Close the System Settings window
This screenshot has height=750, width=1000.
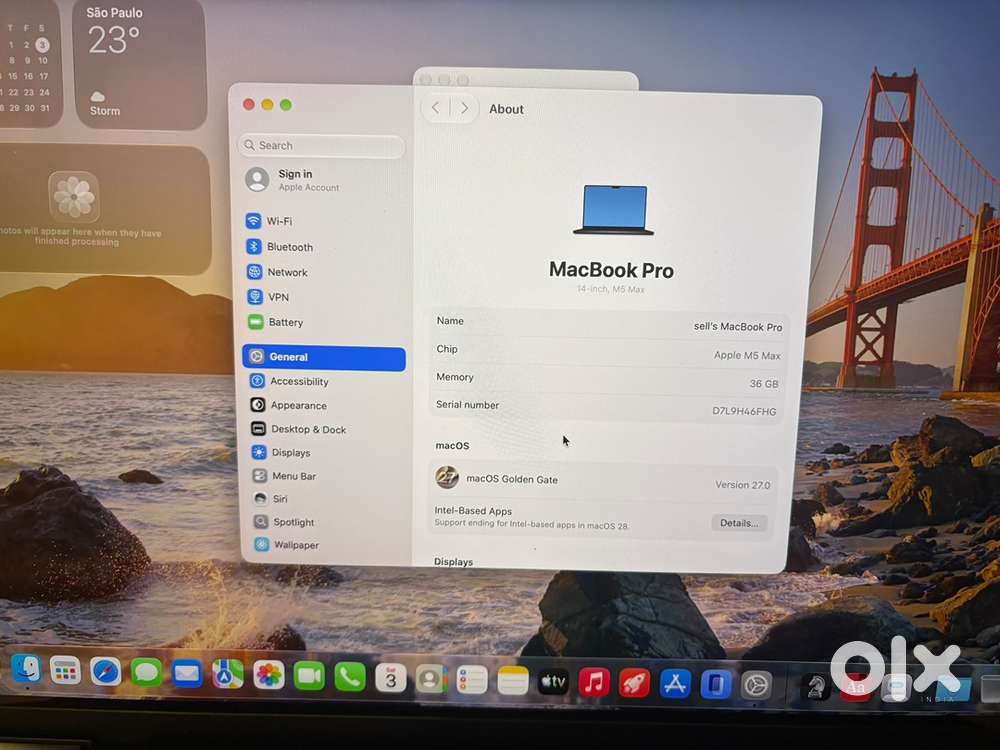click(249, 105)
